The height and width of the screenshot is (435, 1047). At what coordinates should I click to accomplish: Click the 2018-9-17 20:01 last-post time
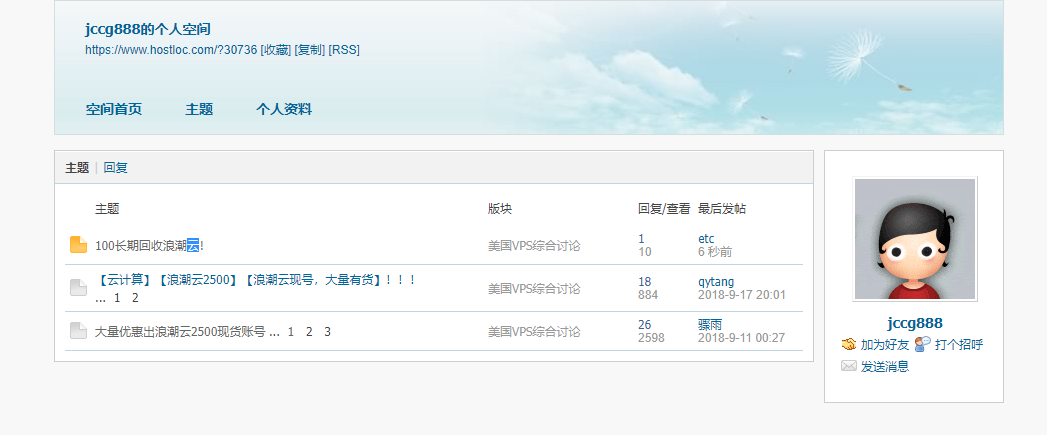coord(742,295)
